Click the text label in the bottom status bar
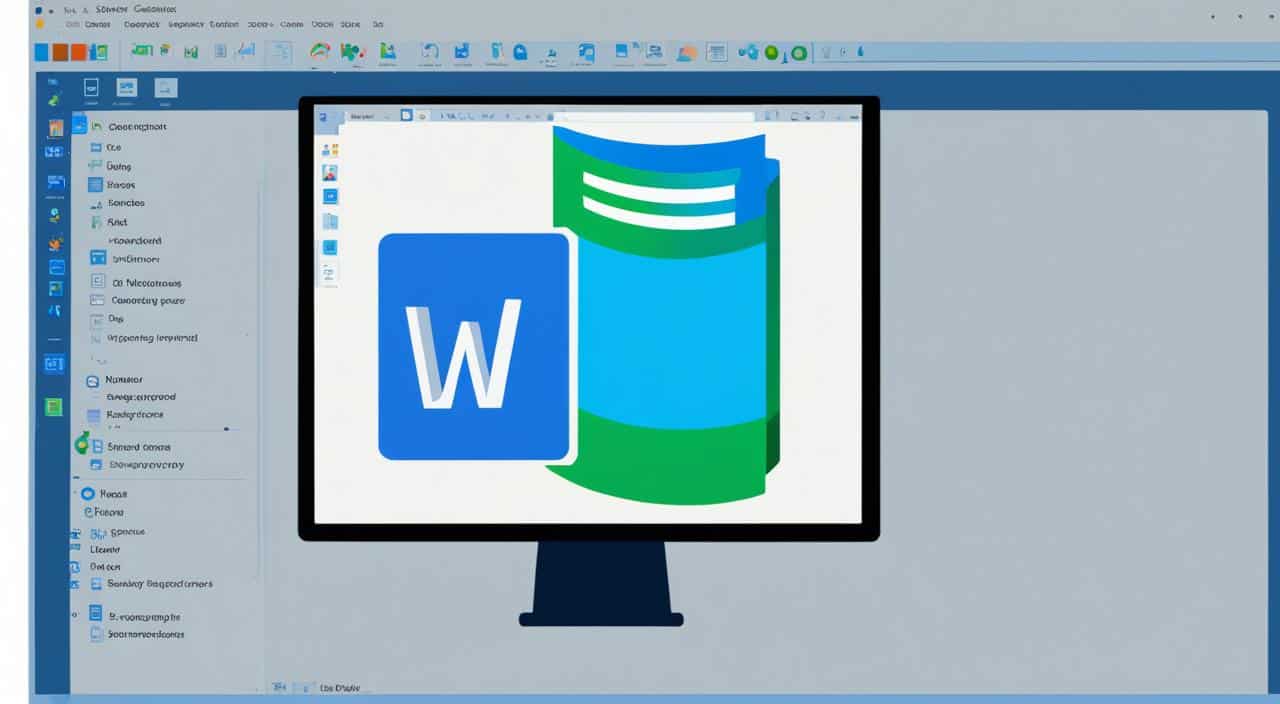This screenshot has height=704, width=1280. (338, 688)
